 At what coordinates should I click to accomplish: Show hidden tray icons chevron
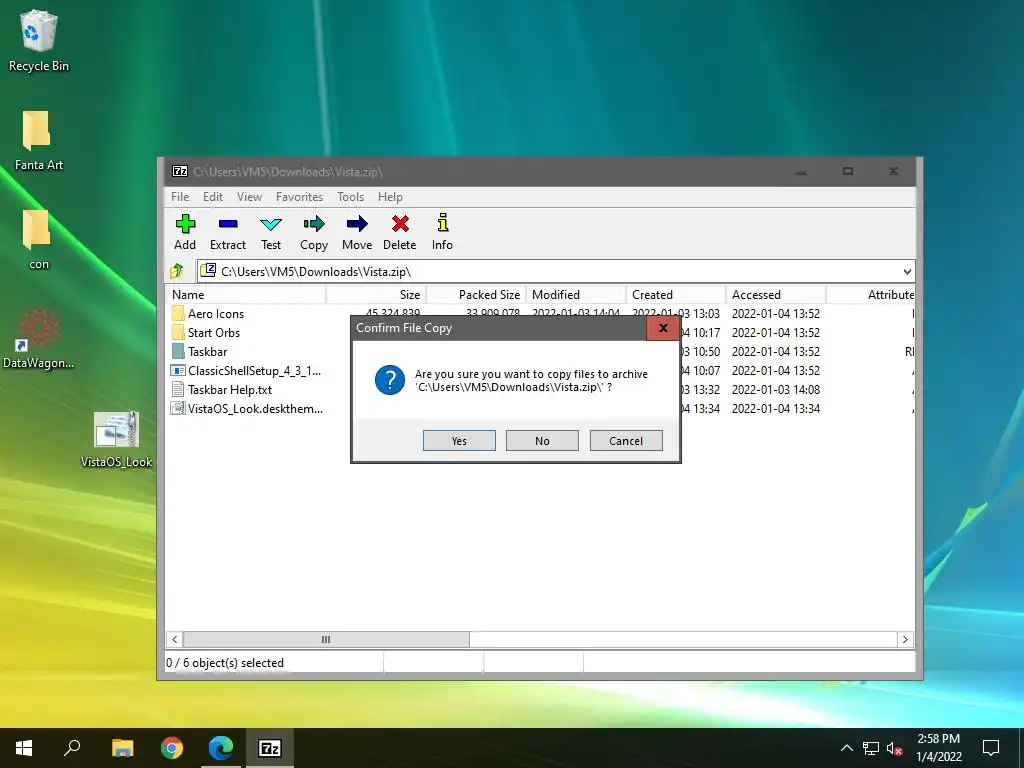[x=846, y=748]
